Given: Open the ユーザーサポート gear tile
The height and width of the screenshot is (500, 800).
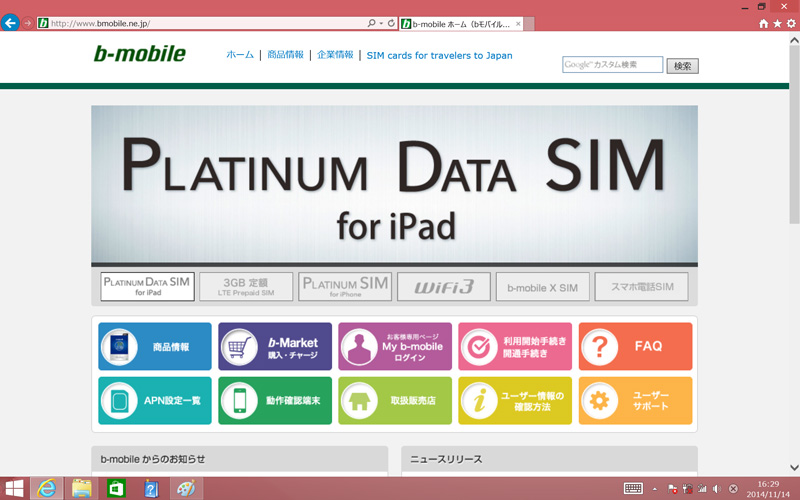Looking at the screenshot, I should (x=635, y=401).
